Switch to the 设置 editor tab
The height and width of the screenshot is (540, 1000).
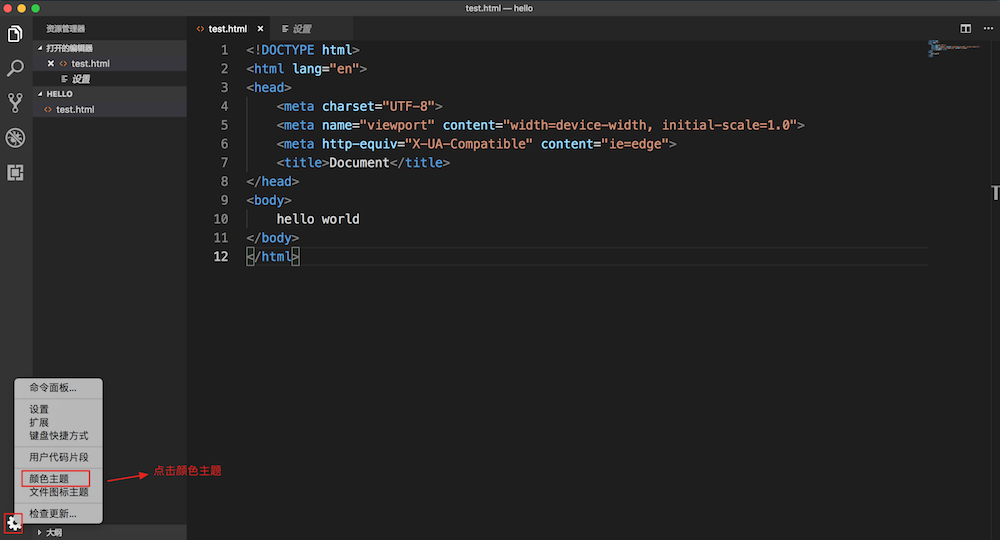[x=302, y=29]
